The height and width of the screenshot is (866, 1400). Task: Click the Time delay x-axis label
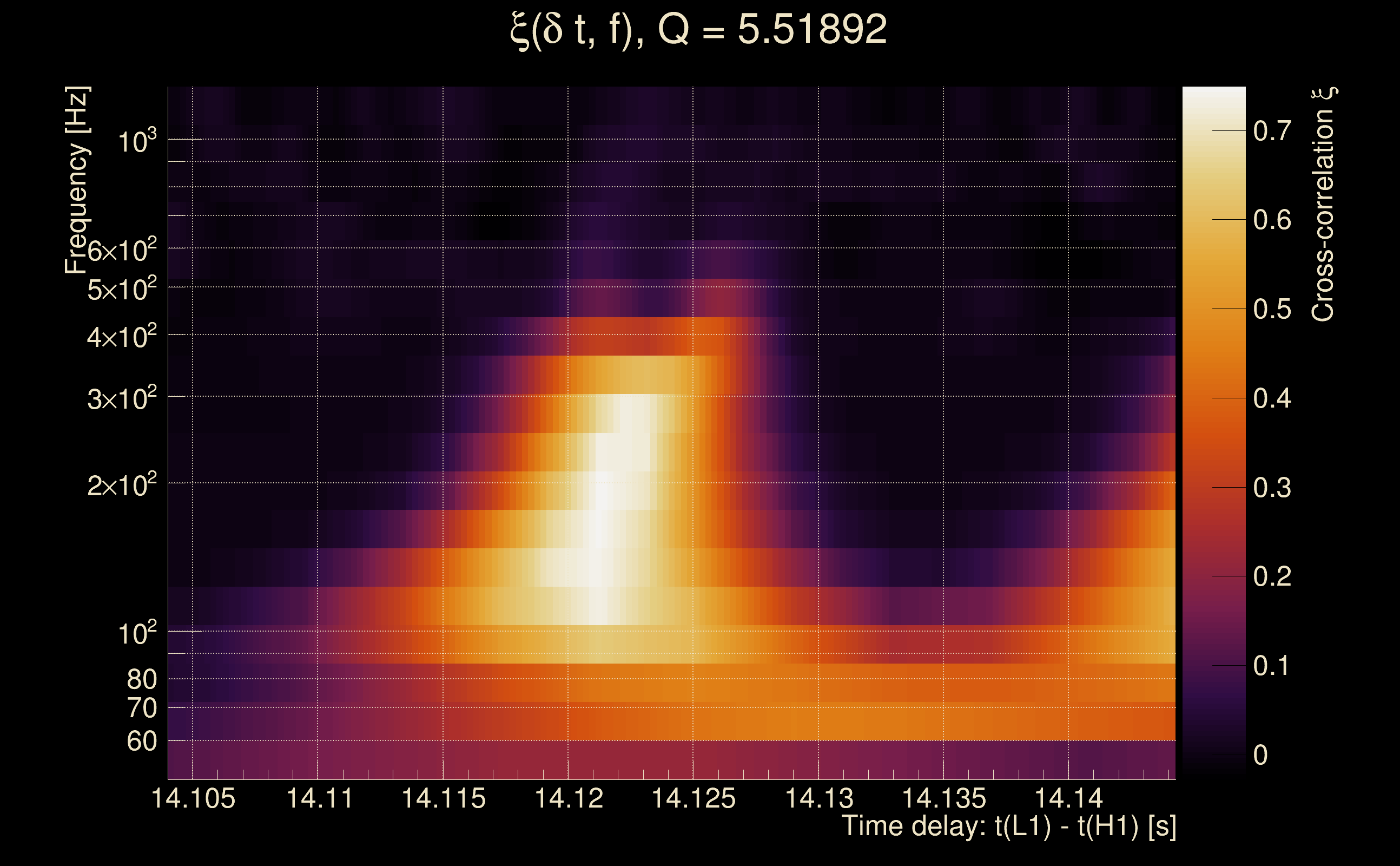pyautogui.click(x=1008, y=826)
